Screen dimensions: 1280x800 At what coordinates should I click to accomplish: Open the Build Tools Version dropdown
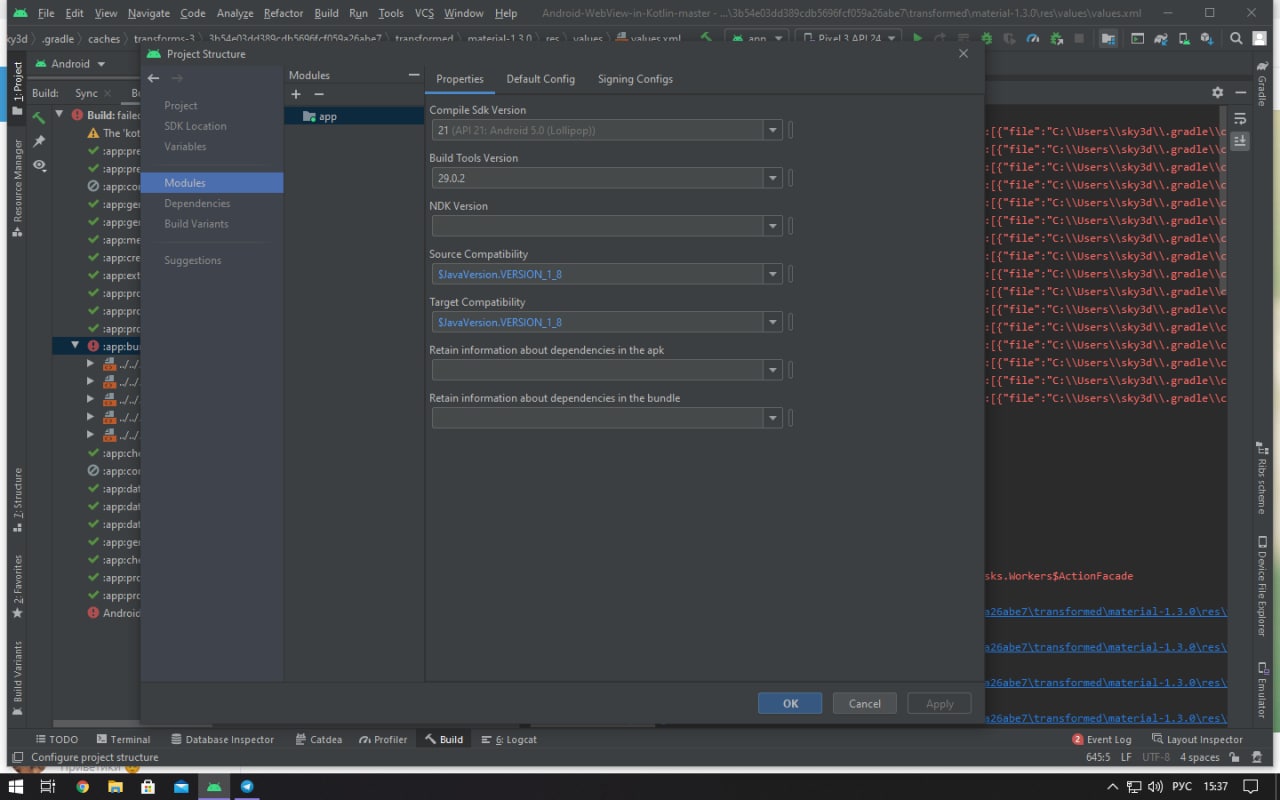click(x=772, y=178)
